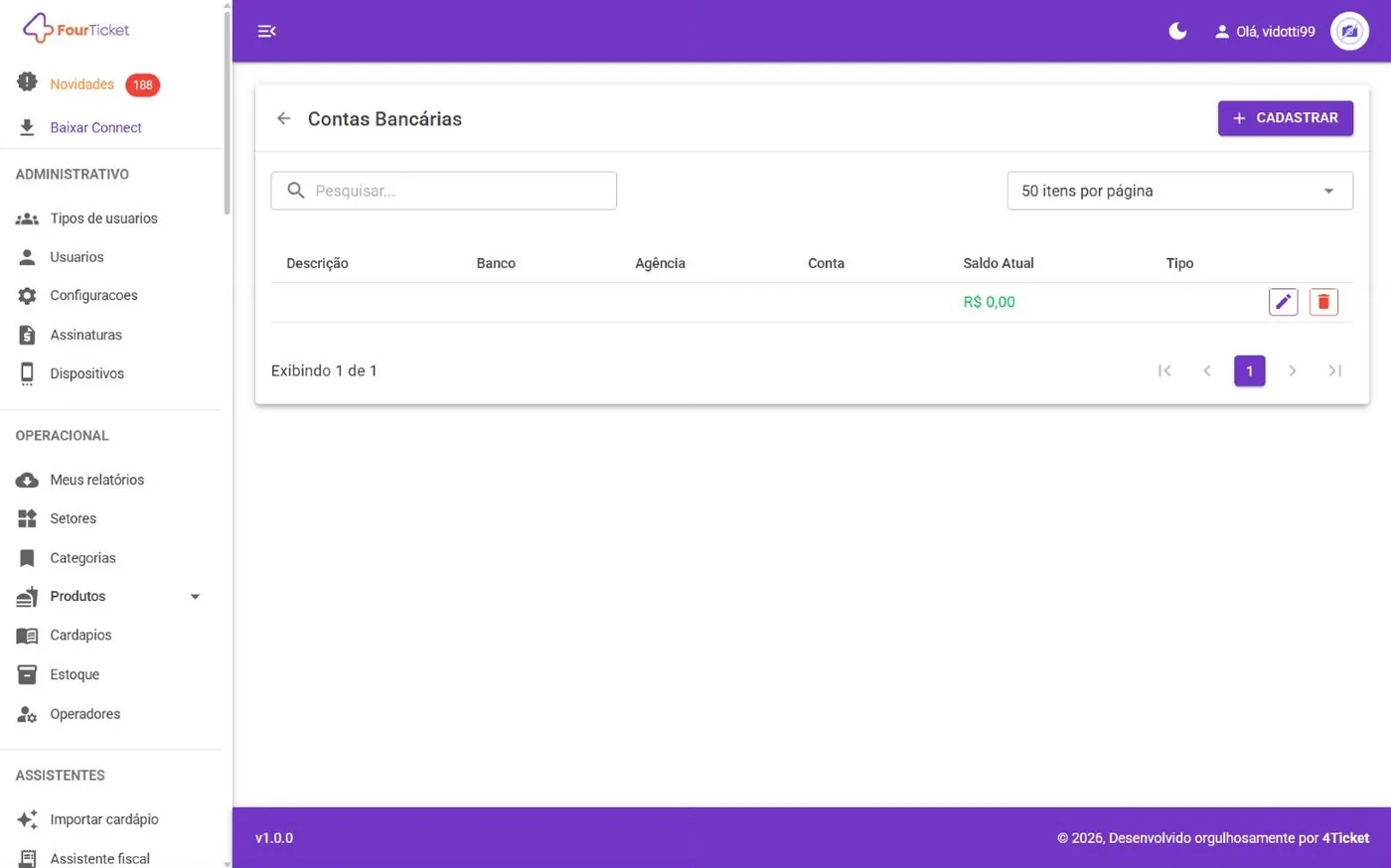Open the user avatar in the top bar

point(1349,31)
